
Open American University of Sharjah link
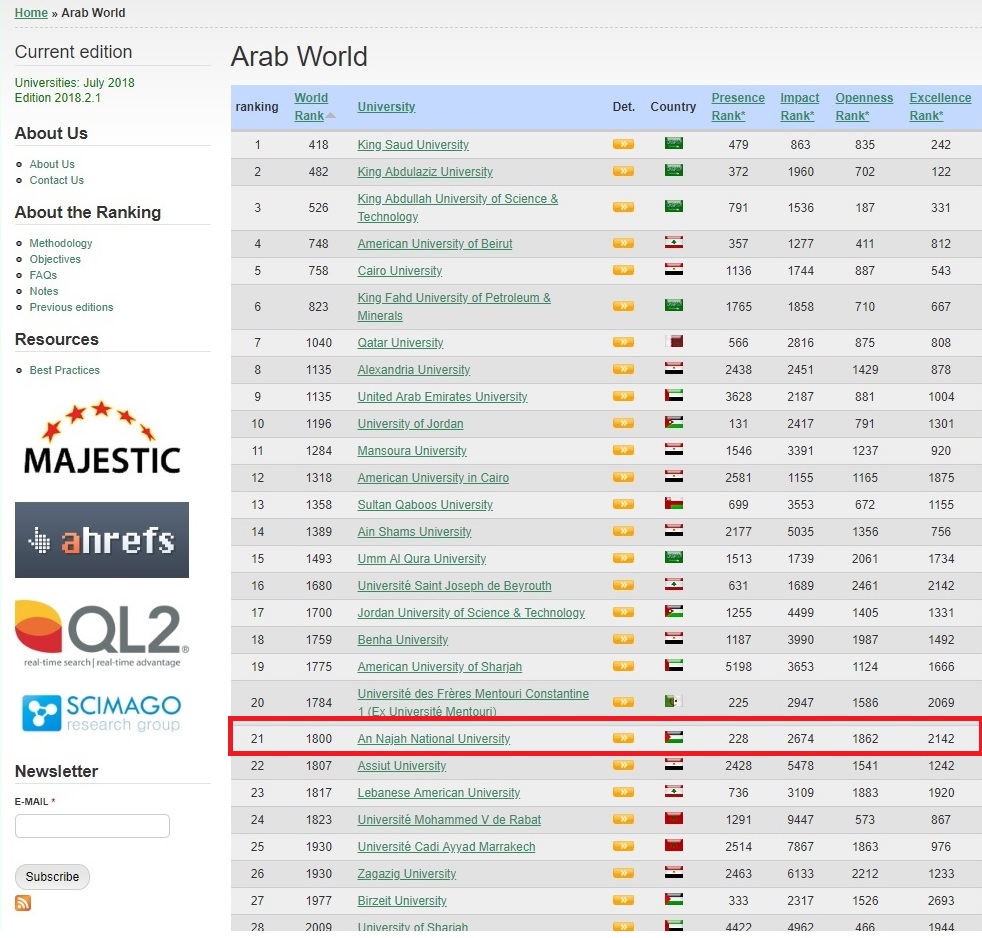point(440,667)
